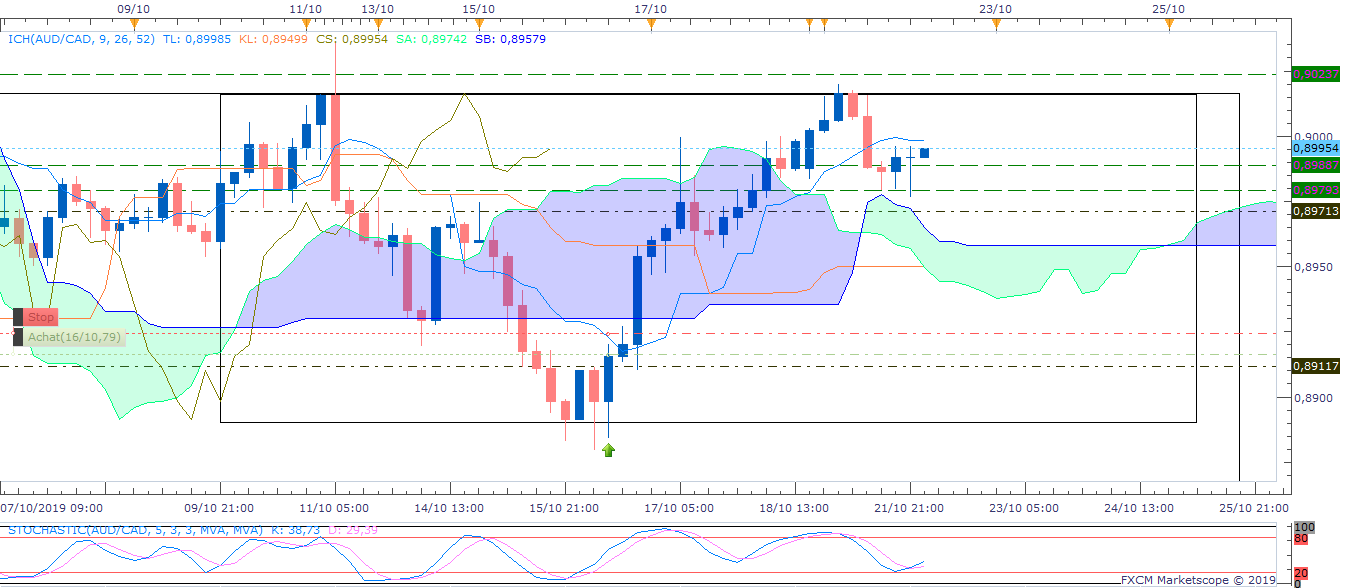The width and height of the screenshot is (1349, 588).
Task: Click the 15/10 21:00 time axis label
Action: 563,507
